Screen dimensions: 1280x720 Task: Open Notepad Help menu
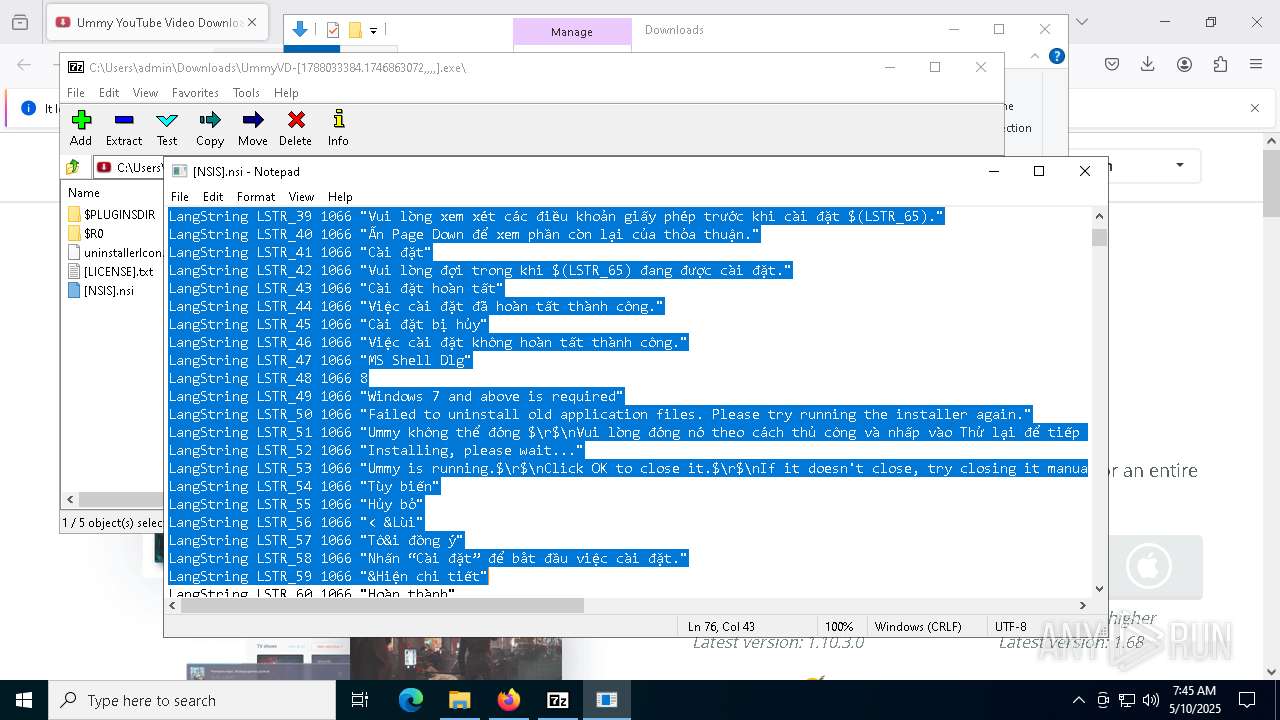coord(340,197)
